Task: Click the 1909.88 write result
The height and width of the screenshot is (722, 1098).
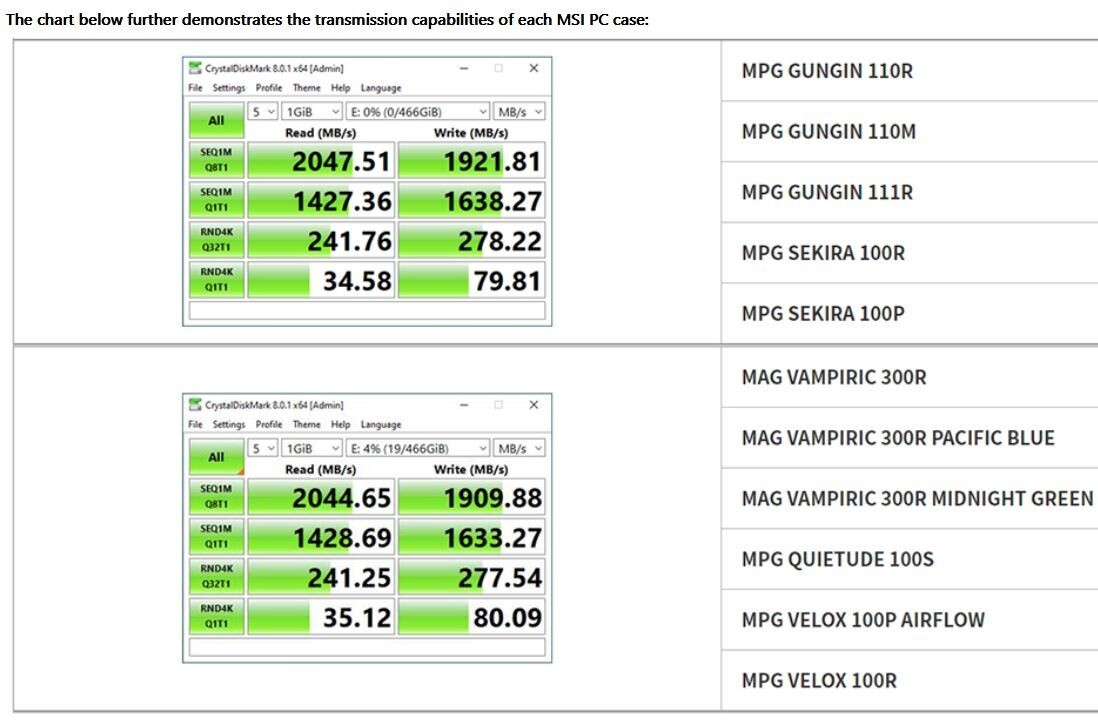Action: coord(471,498)
